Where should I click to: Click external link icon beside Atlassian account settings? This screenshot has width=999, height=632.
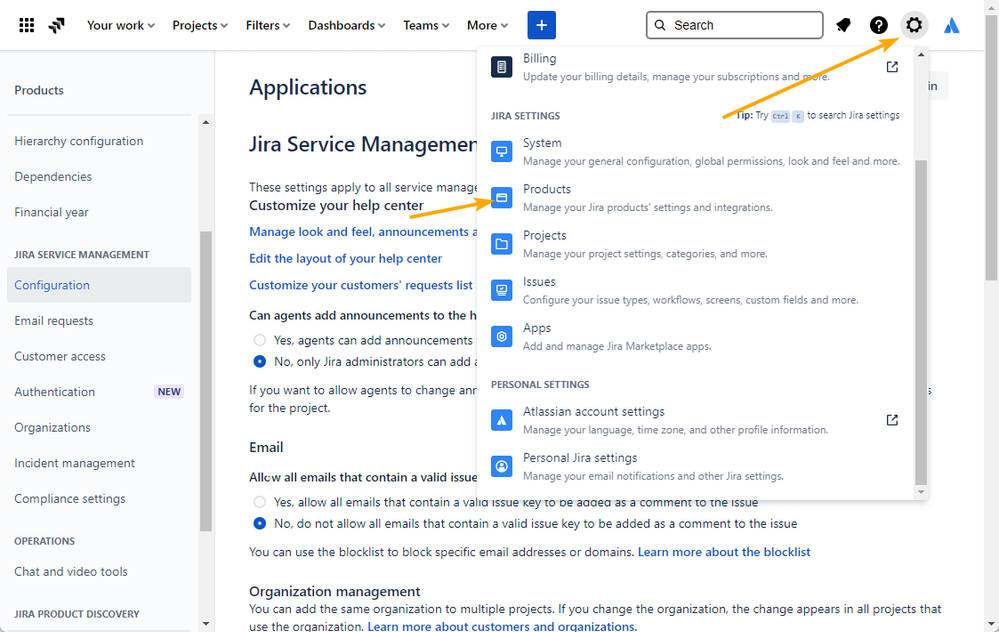[x=892, y=420]
